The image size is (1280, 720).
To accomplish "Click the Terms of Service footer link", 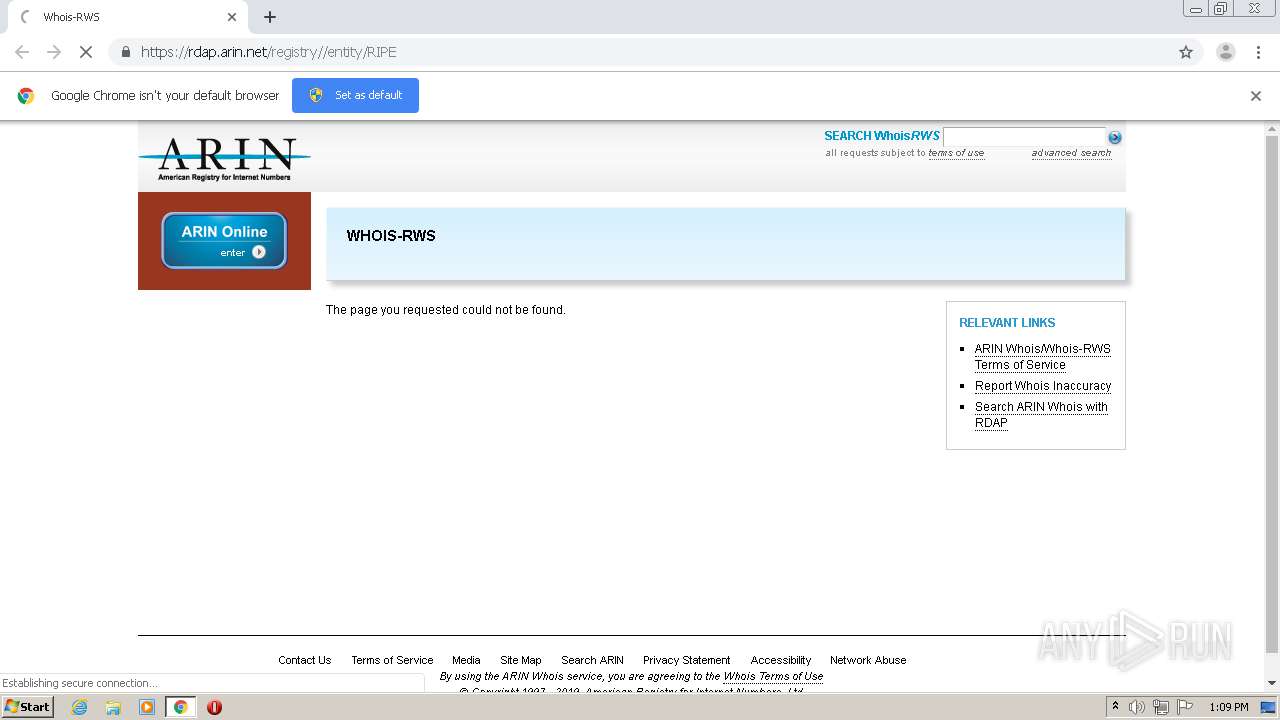I will [392, 660].
